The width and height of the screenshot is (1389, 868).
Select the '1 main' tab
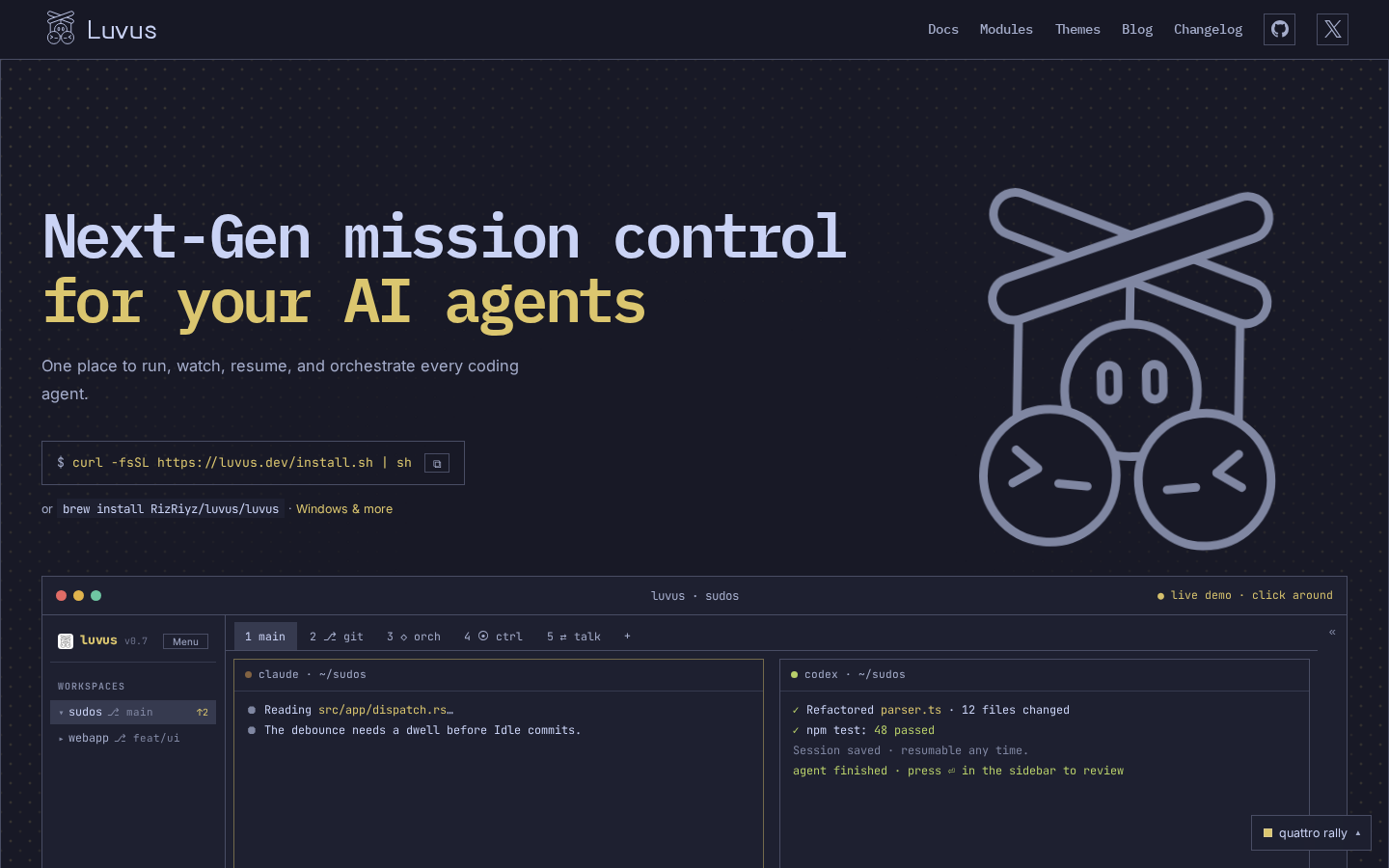265,637
